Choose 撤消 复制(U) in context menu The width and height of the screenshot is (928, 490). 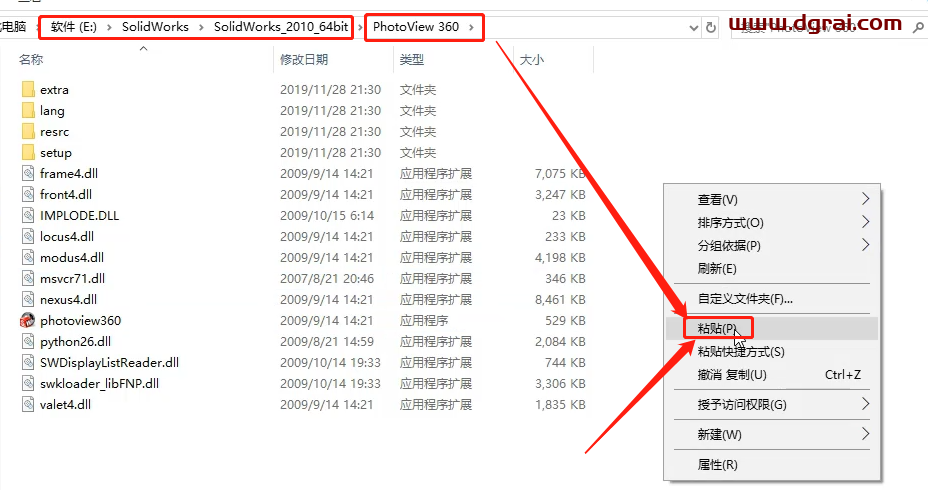pos(772,375)
